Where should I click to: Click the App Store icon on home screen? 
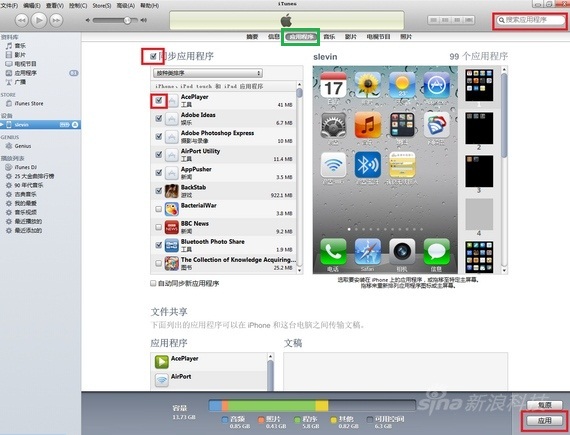coord(436,85)
